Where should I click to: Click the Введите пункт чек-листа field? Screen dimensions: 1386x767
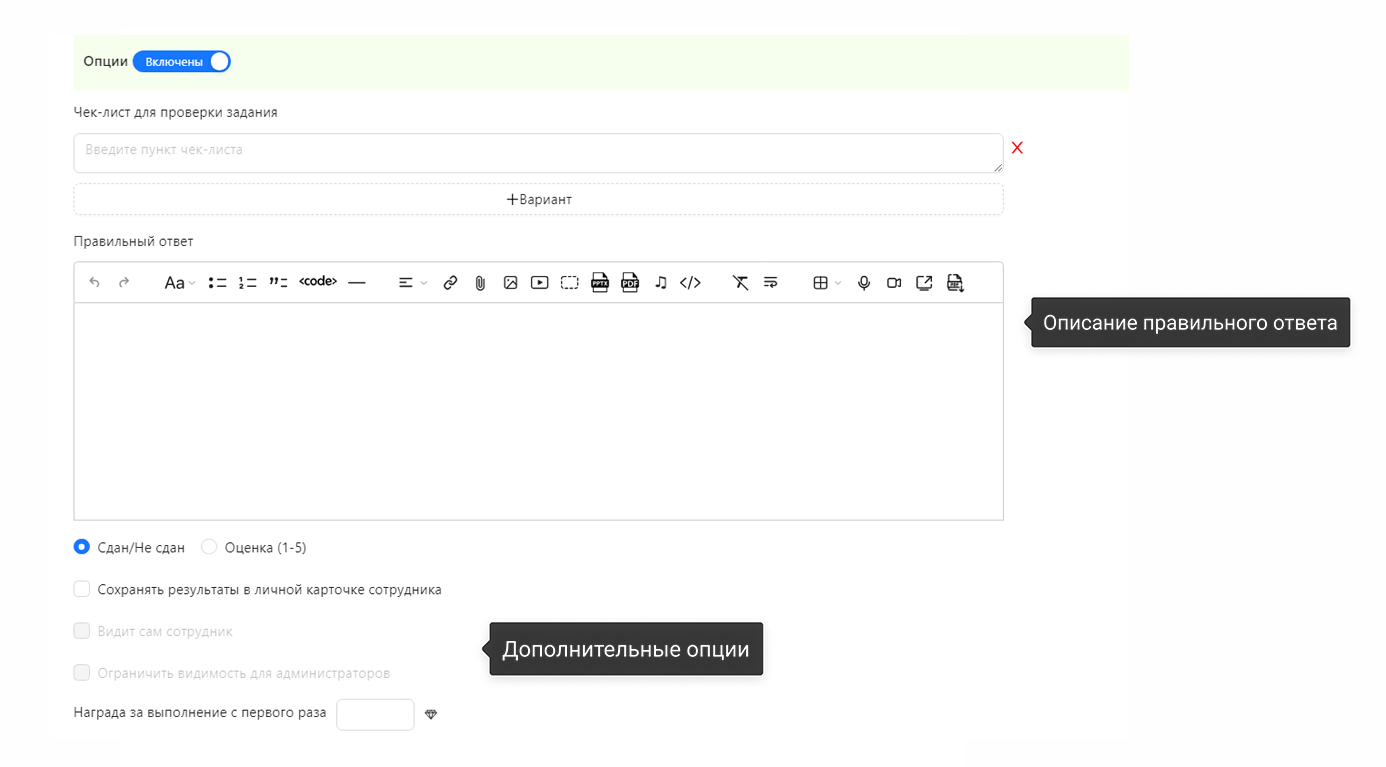click(538, 153)
